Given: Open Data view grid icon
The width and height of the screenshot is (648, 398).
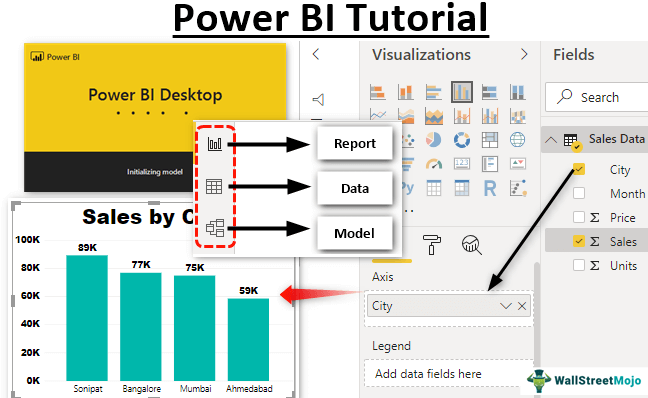Looking at the screenshot, I should pos(214,187).
